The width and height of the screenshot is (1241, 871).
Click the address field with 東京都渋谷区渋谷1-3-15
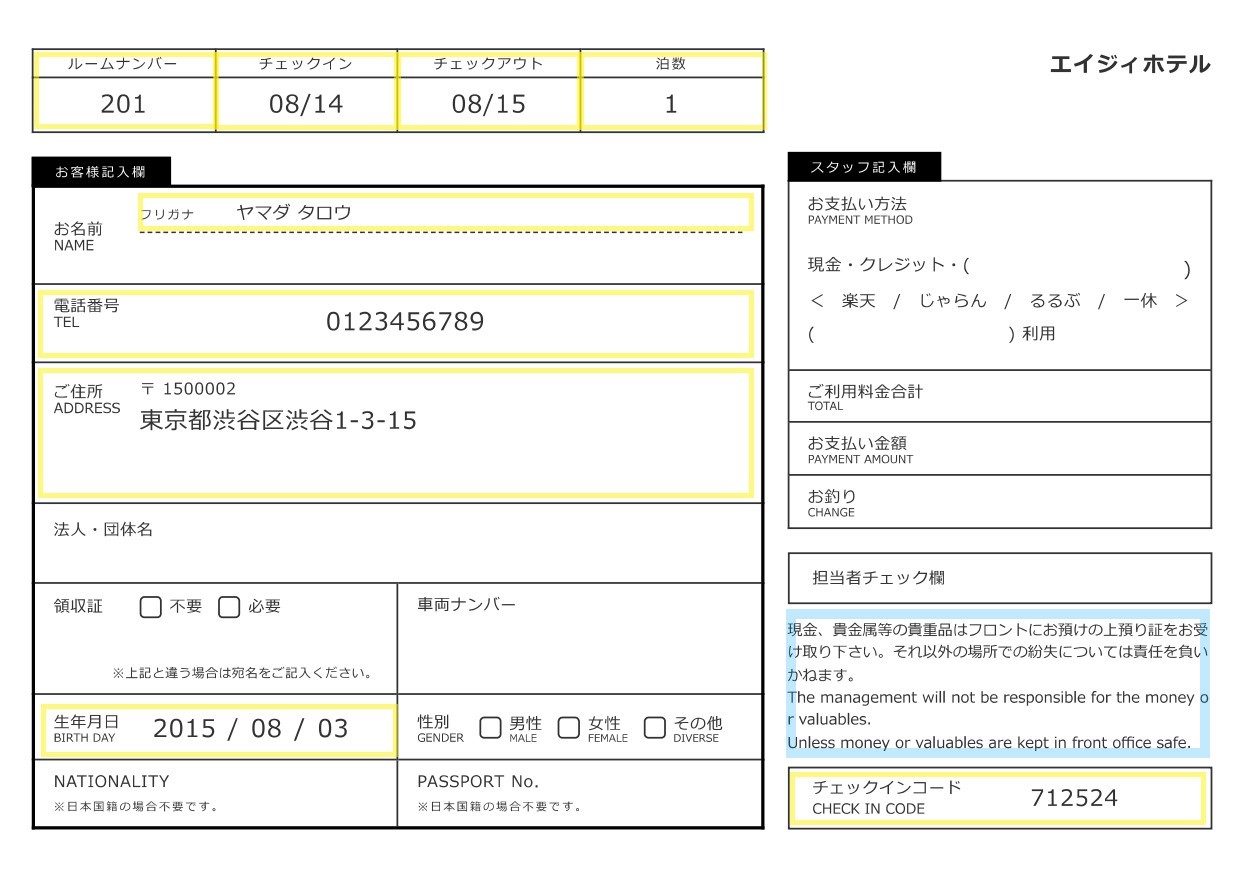click(x=396, y=432)
